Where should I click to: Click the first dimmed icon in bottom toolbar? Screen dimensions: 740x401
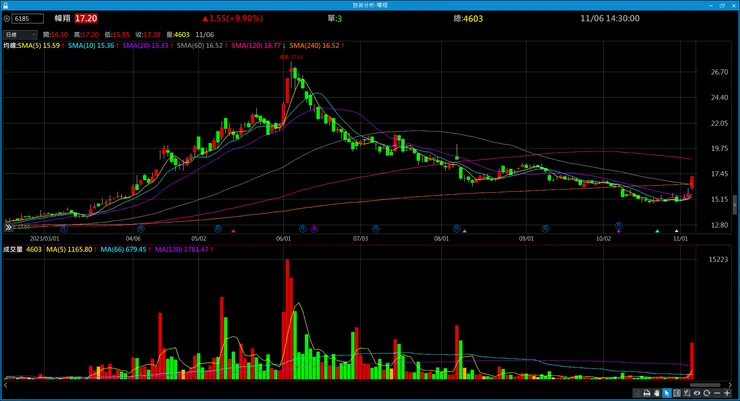637,393
